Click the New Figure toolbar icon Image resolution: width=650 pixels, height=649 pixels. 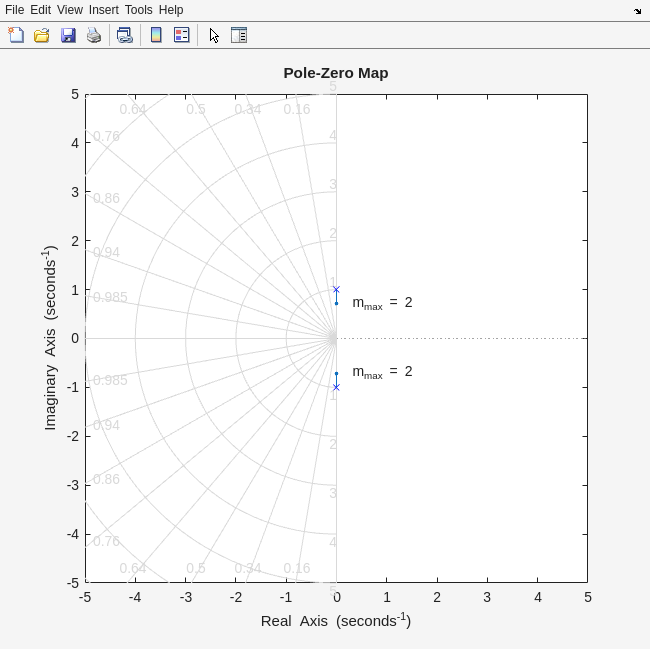[x=16, y=35]
